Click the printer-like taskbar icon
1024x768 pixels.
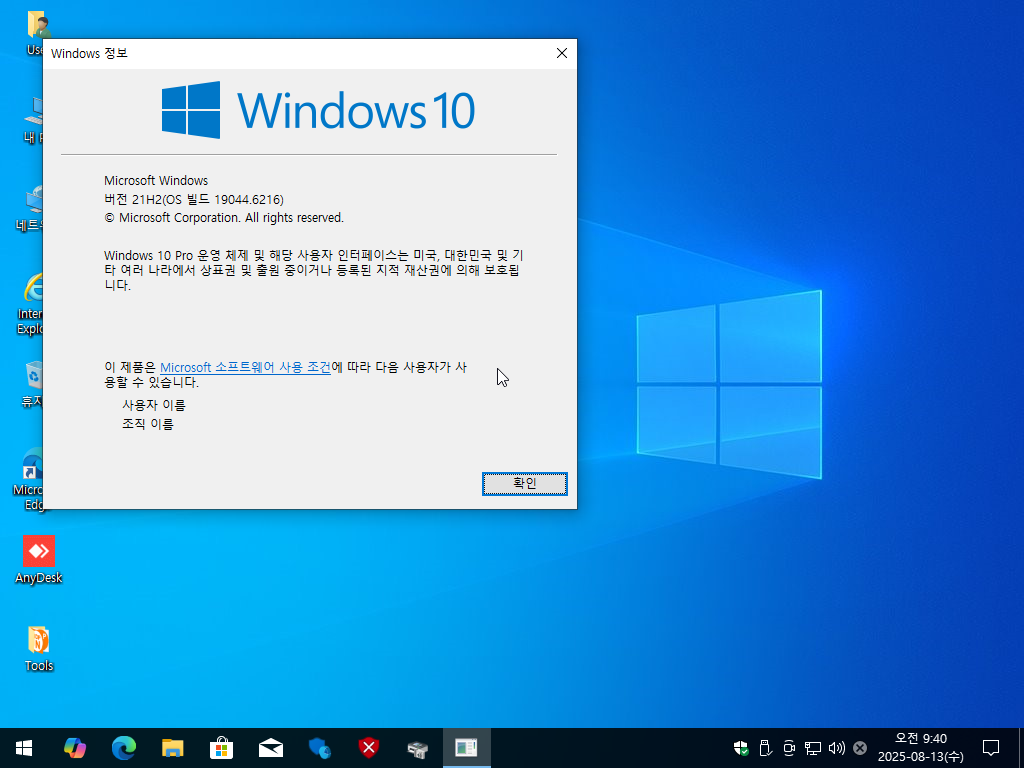[x=417, y=748]
